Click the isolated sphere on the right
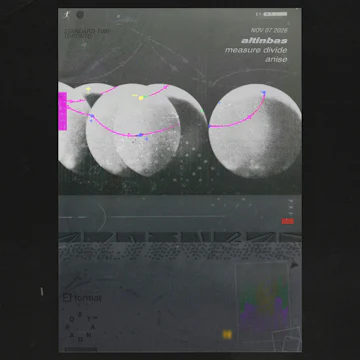The height and width of the screenshot is (360, 360). pos(255,131)
